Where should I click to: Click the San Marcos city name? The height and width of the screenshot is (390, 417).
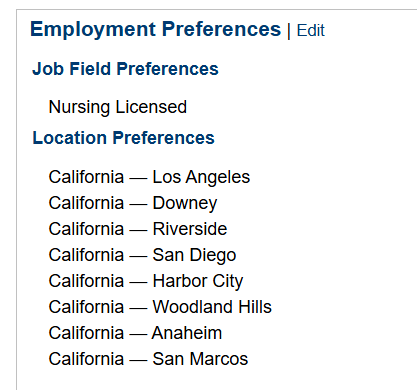point(200,359)
